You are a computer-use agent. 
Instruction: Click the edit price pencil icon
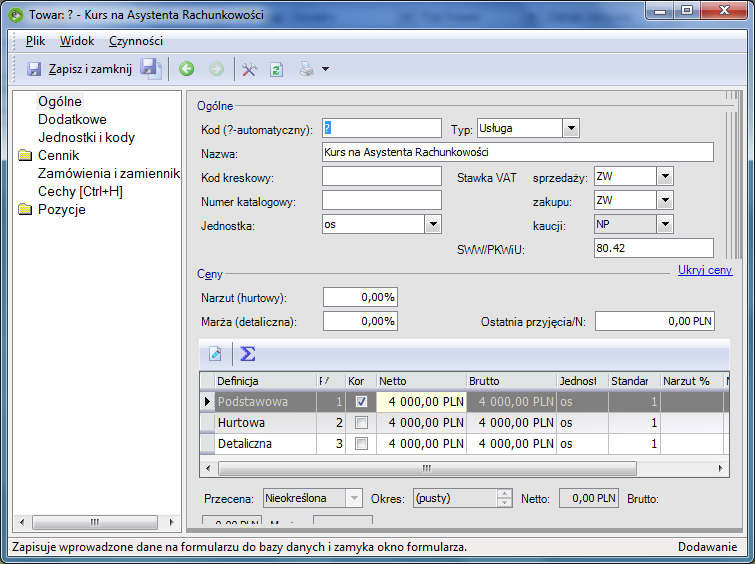click(215, 354)
